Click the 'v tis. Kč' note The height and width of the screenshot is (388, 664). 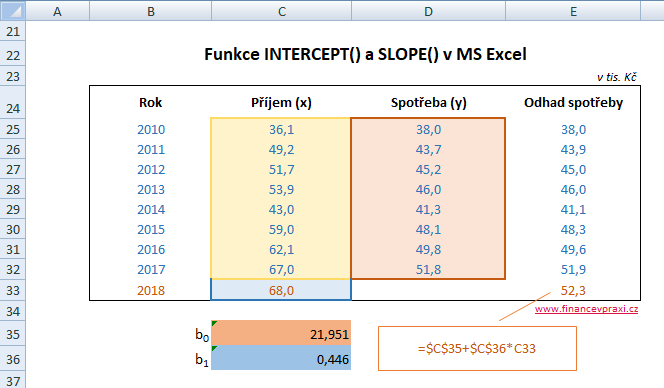click(x=617, y=77)
